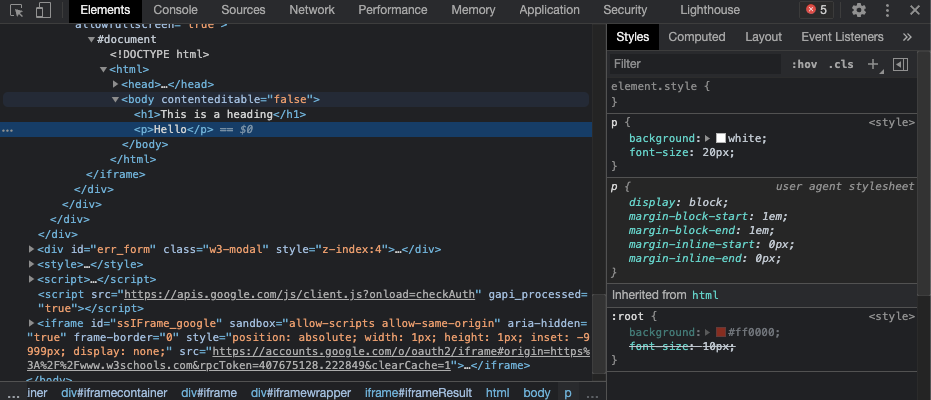Viewport: 931px width, 400px height.
Task: Toggle the .cls class editor
Action: click(x=841, y=64)
